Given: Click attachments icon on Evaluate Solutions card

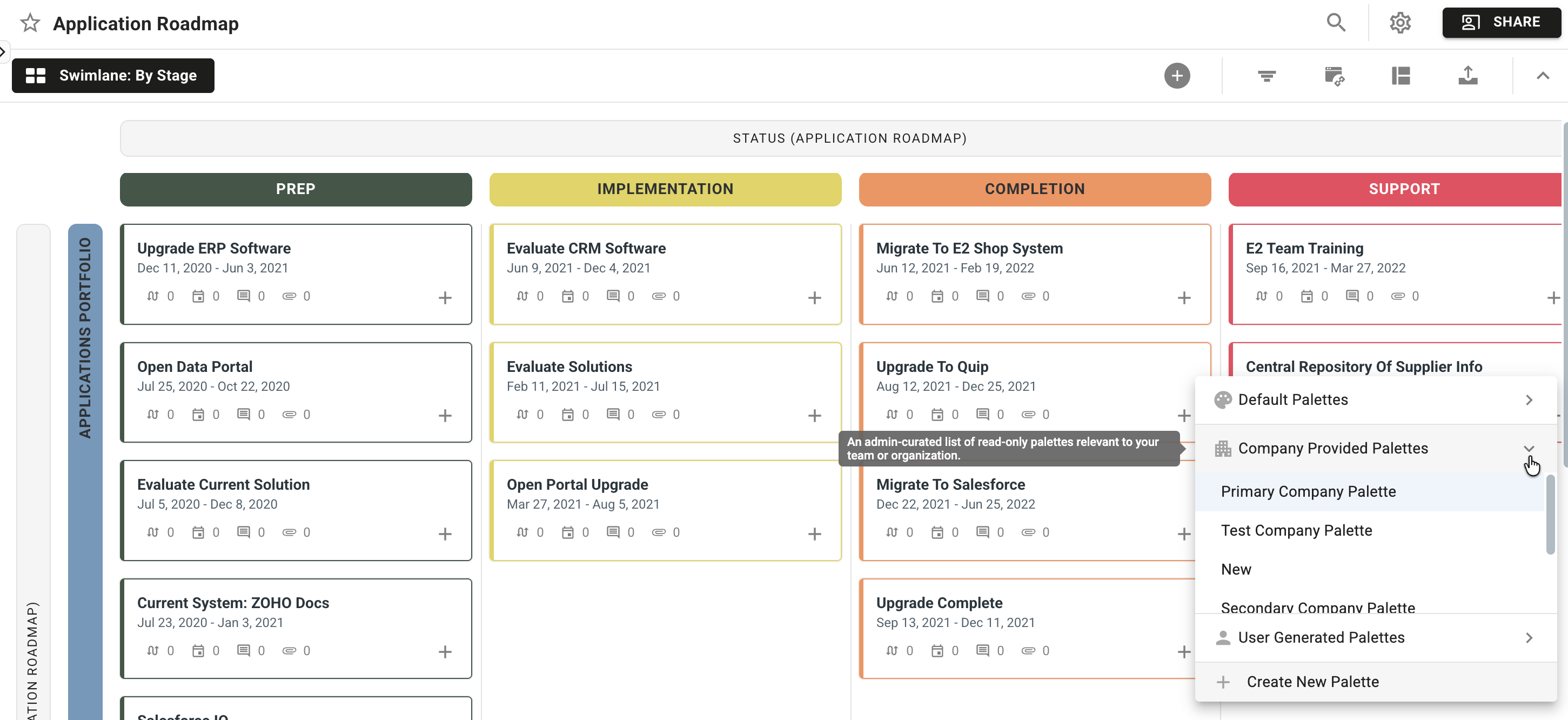Looking at the screenshot, I should [x=659, y=414].
